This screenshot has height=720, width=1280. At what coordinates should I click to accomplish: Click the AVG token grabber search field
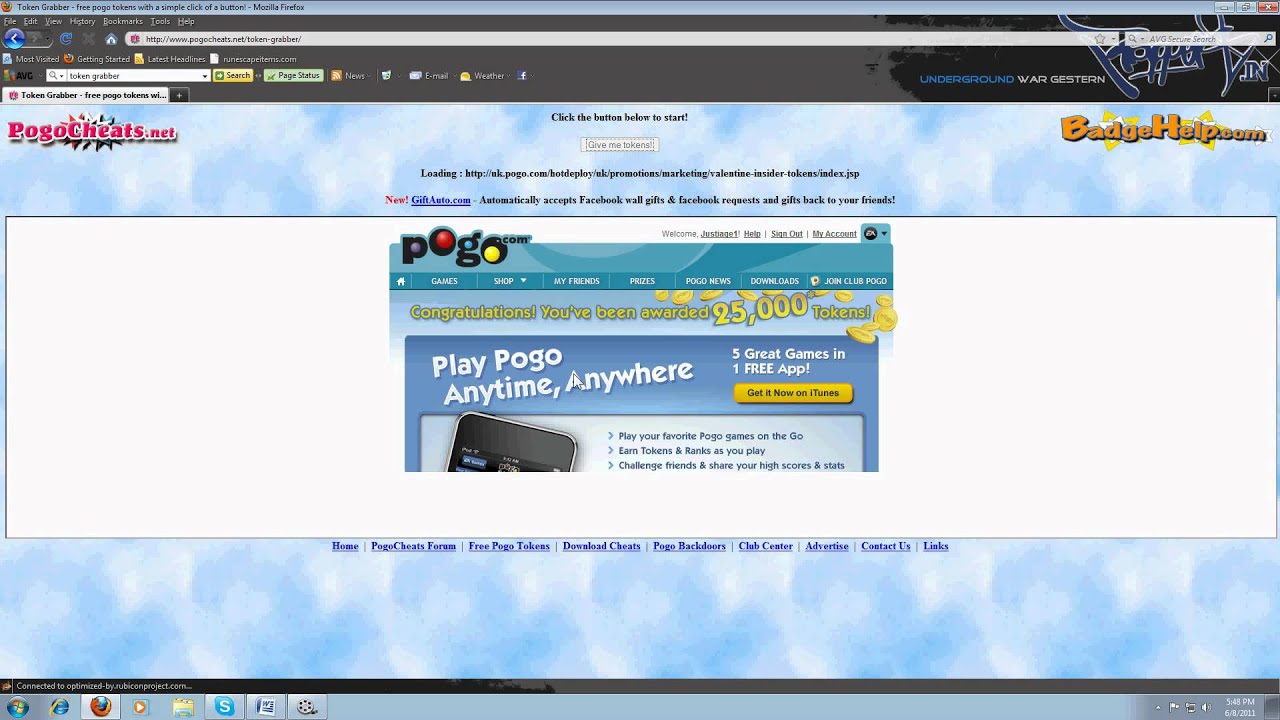(x=133, y=76)
